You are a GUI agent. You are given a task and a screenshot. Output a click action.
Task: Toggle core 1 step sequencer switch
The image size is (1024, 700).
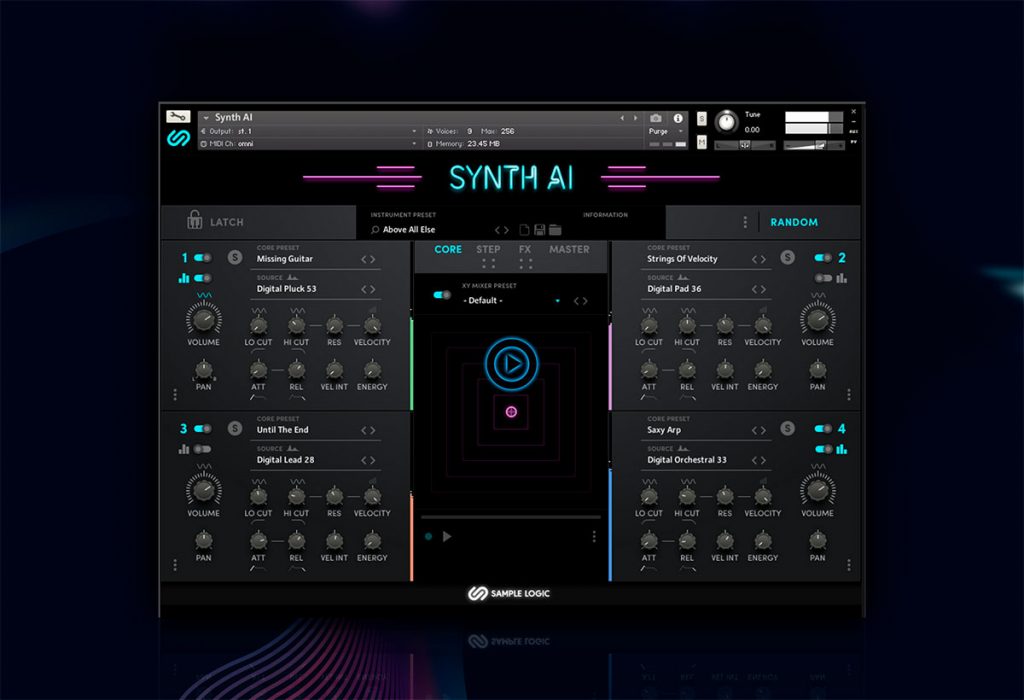(202, 278)
